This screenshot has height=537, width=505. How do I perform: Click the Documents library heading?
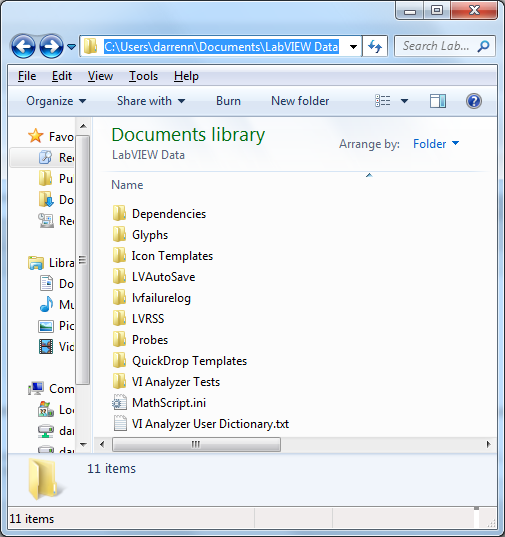(x=188, y=135)
